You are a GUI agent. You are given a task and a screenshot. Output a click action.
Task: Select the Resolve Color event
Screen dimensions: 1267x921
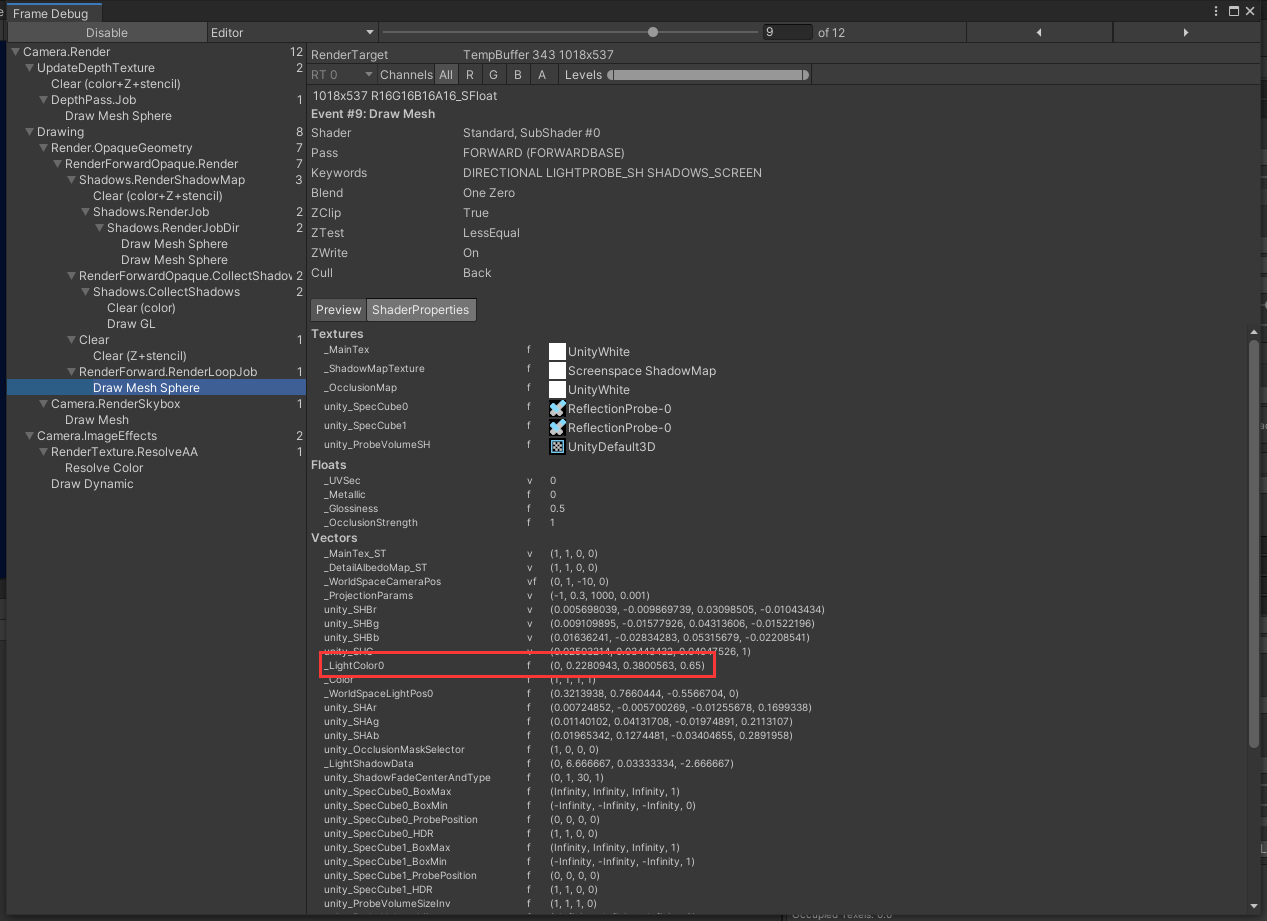(104, 468)
